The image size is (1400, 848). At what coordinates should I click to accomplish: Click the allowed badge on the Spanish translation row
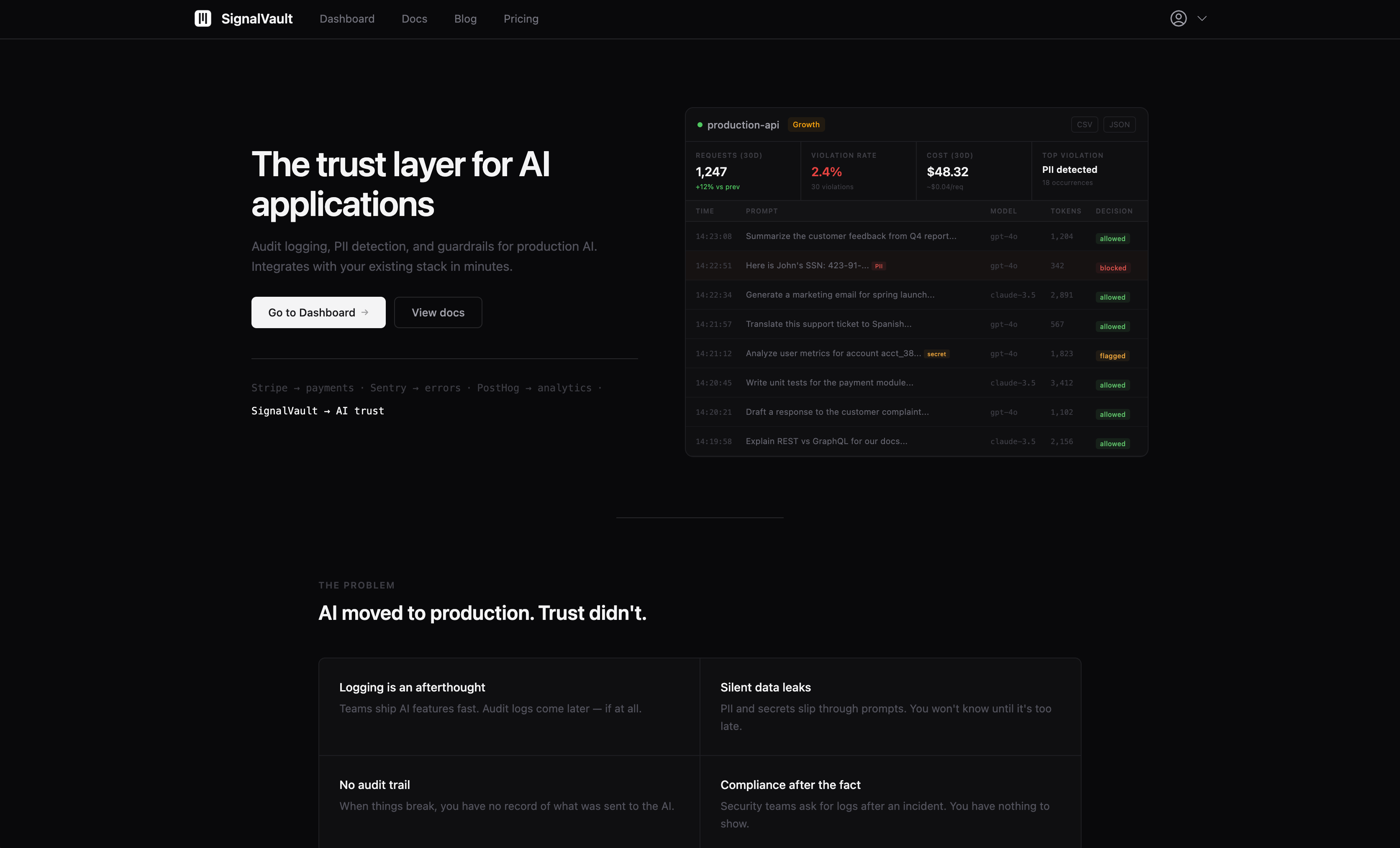[x=1112, y=326]
